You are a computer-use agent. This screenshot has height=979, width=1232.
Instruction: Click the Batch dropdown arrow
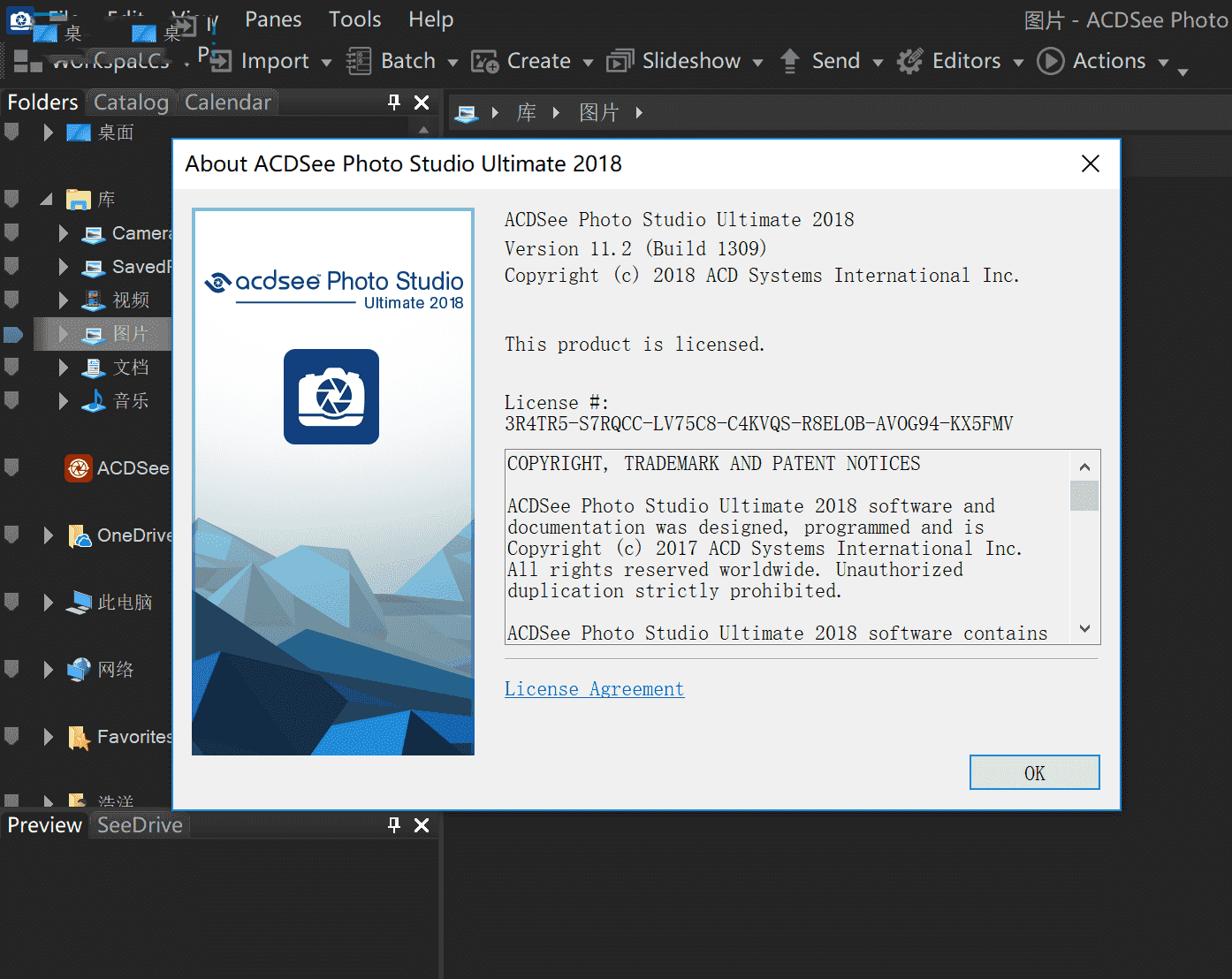452,63
